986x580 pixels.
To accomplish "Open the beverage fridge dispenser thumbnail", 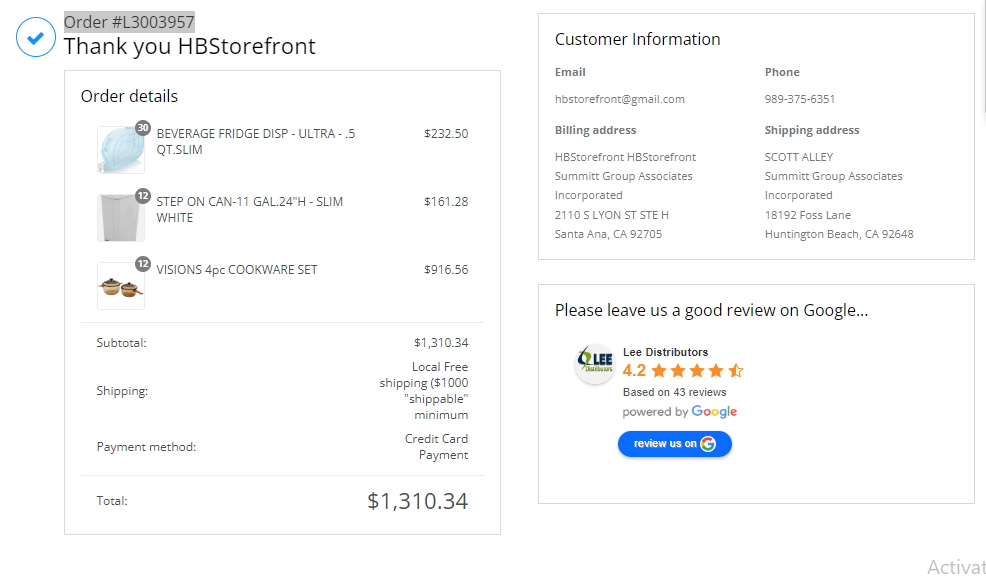I will point(121,150).
